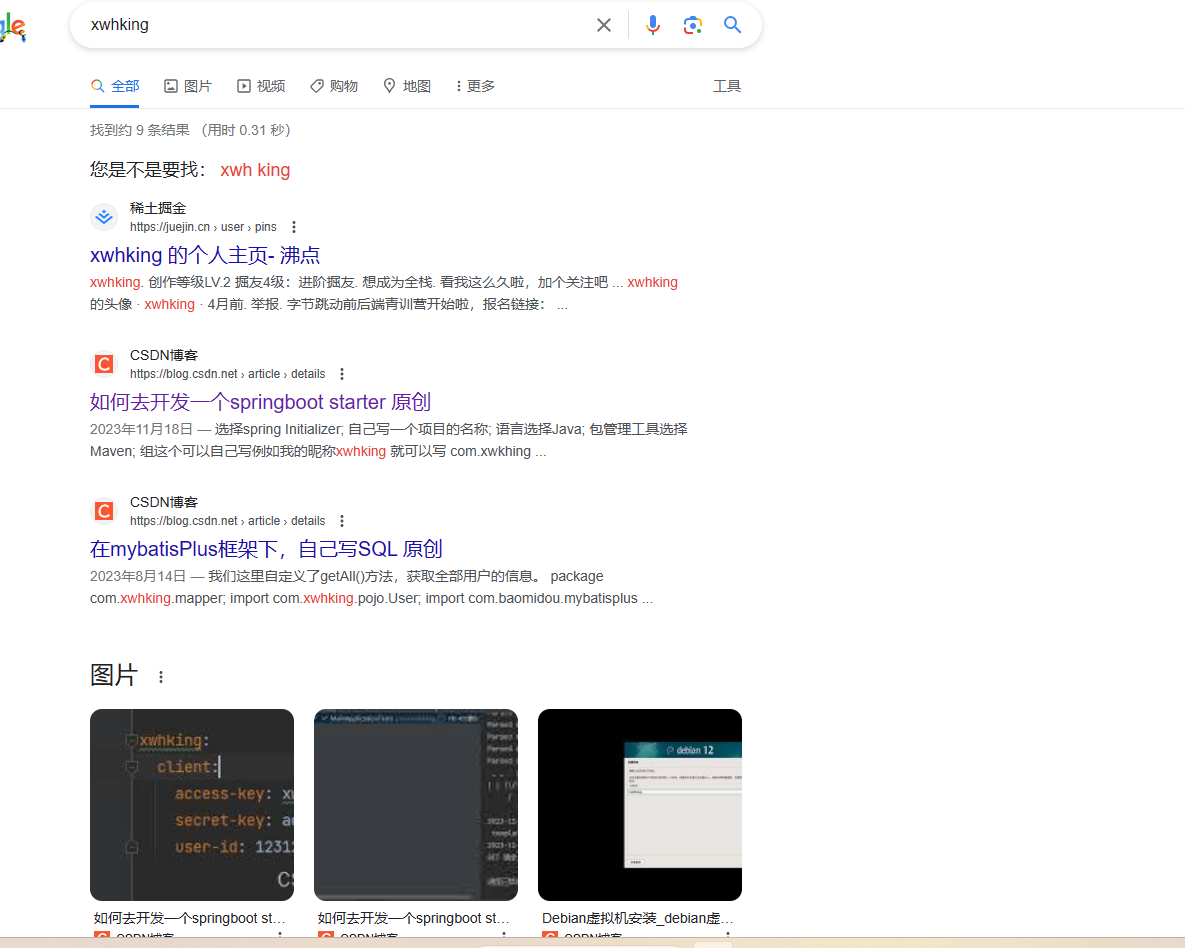Viewport: 1185px width, 948px height.
Task: Open the 工具 search tools
Action: tap(727, 86)
